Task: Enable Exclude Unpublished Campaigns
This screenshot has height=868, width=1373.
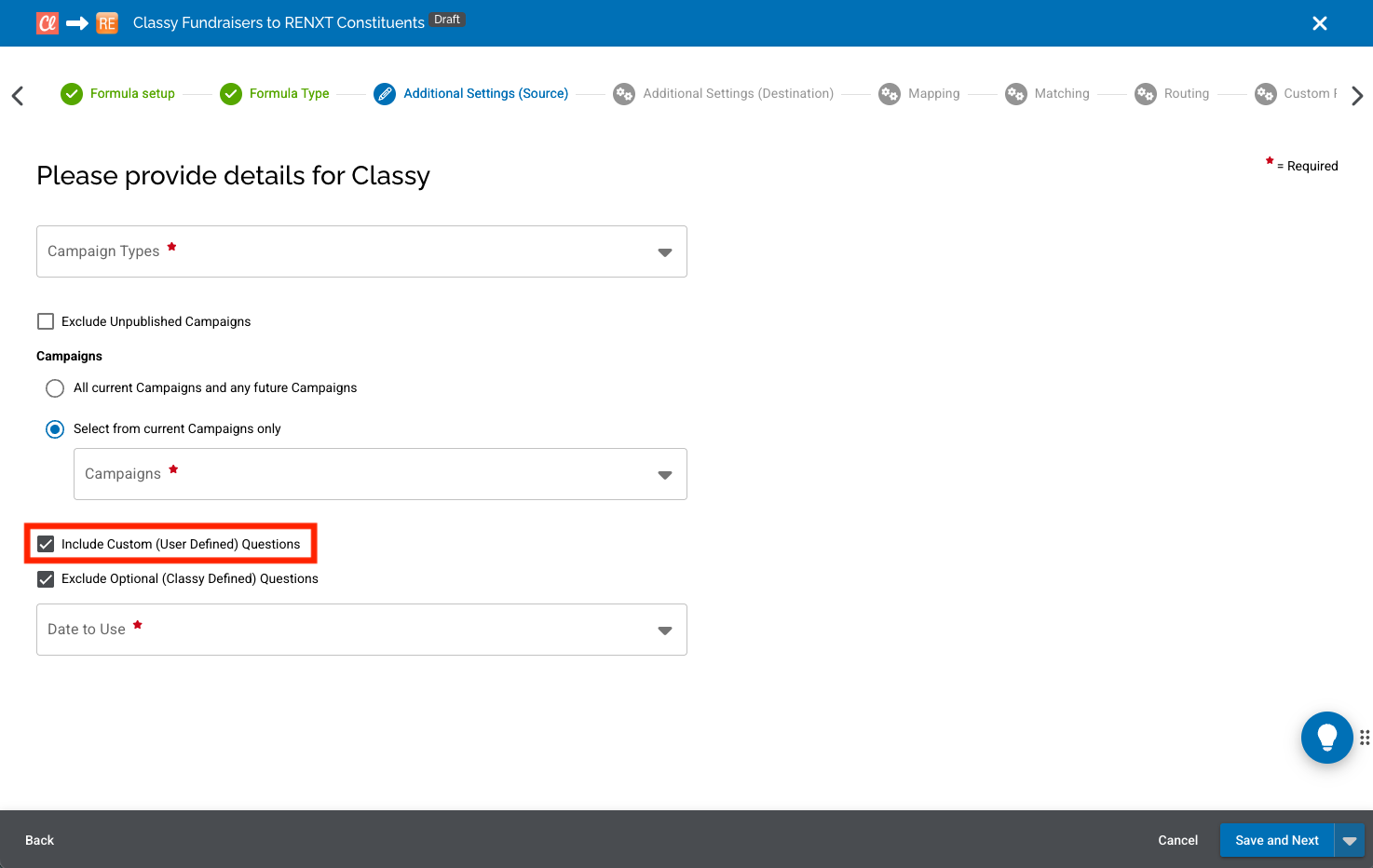Action: pyautogui.click(x=46, y=320)
